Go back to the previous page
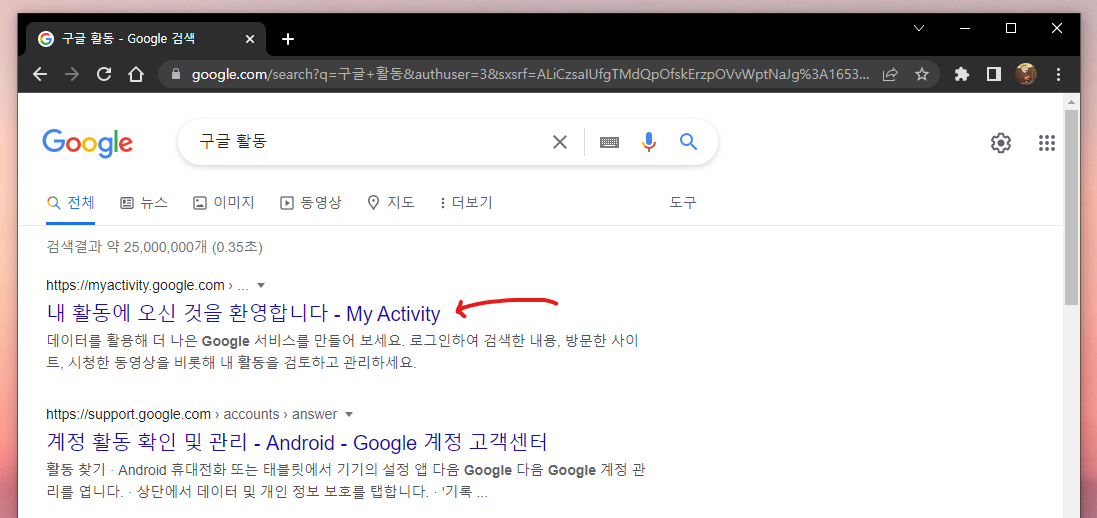Image resolution: width=1097 pixels, height=518 pixels. (40, 74)
